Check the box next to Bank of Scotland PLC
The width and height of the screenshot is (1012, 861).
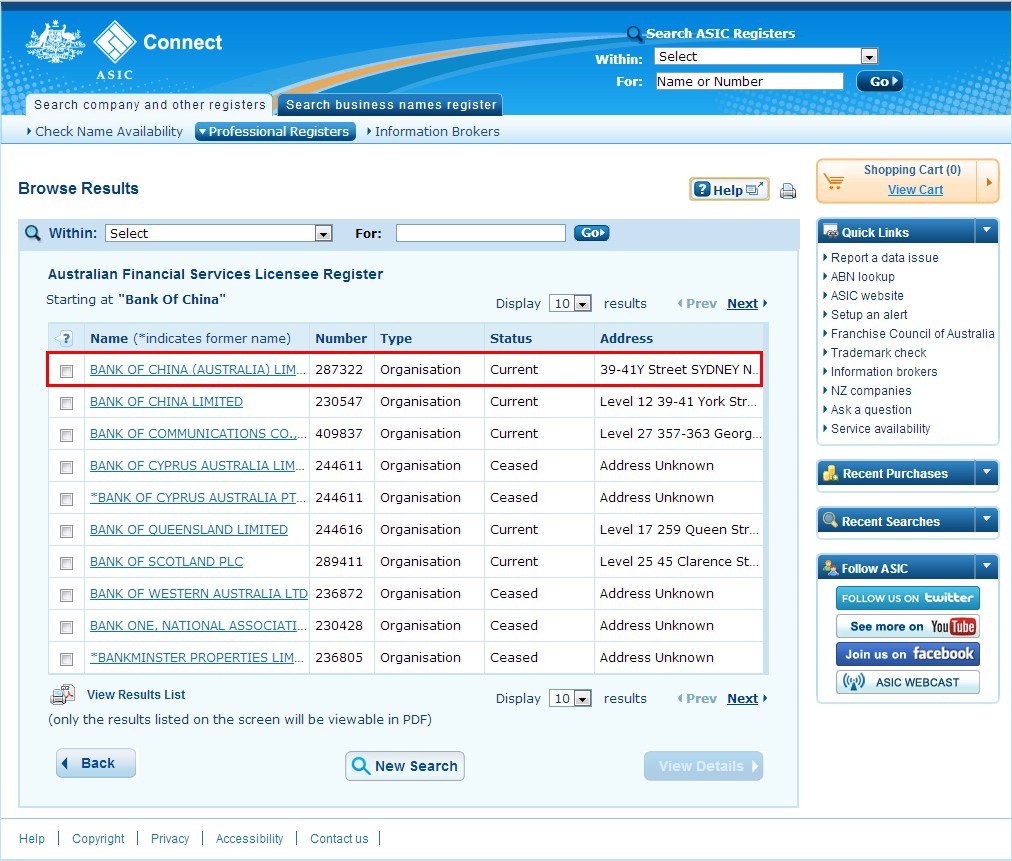click(66, 563)
